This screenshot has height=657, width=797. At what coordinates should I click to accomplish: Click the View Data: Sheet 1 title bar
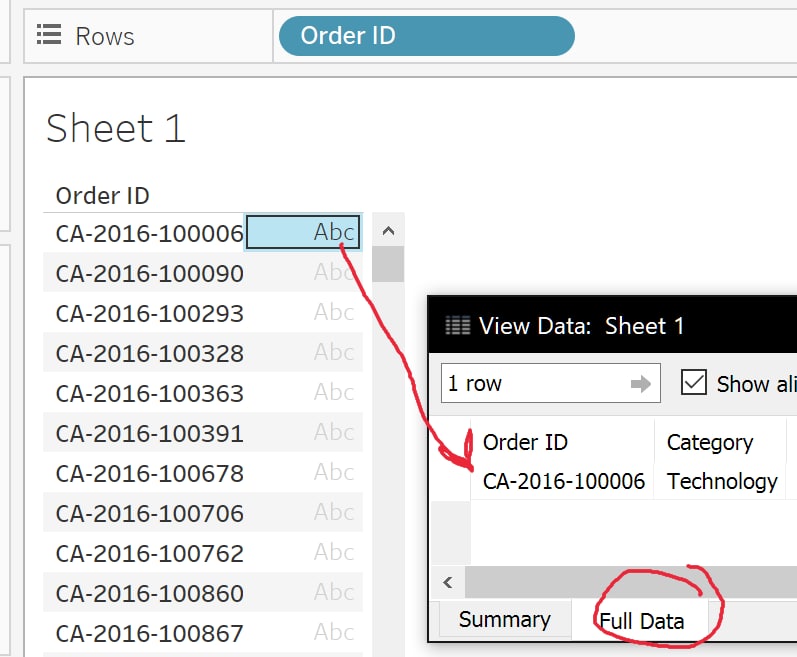pyautogui.click(x=612, y=325)
